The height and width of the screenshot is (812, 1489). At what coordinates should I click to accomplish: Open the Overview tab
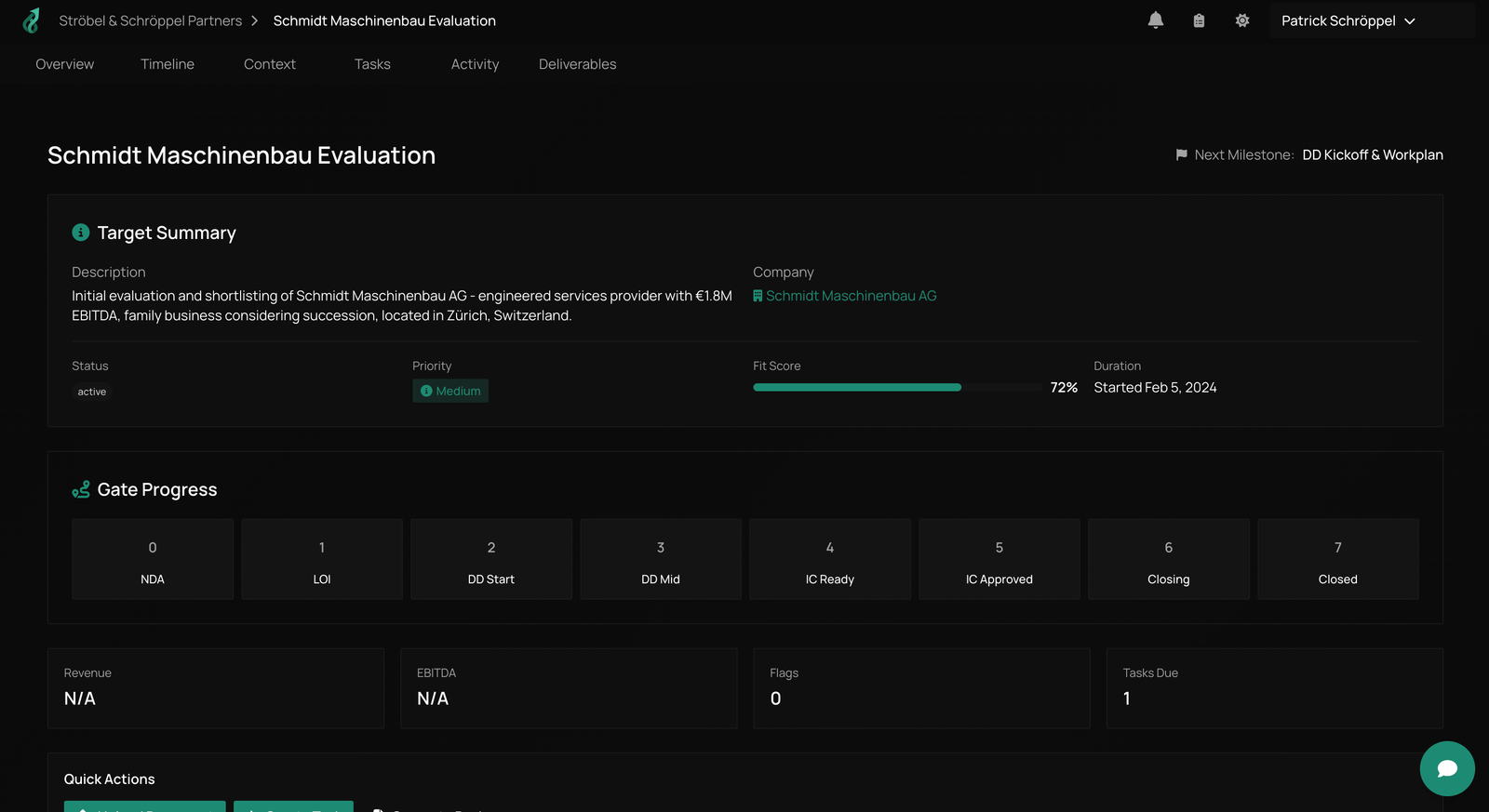tap(65, 64)
